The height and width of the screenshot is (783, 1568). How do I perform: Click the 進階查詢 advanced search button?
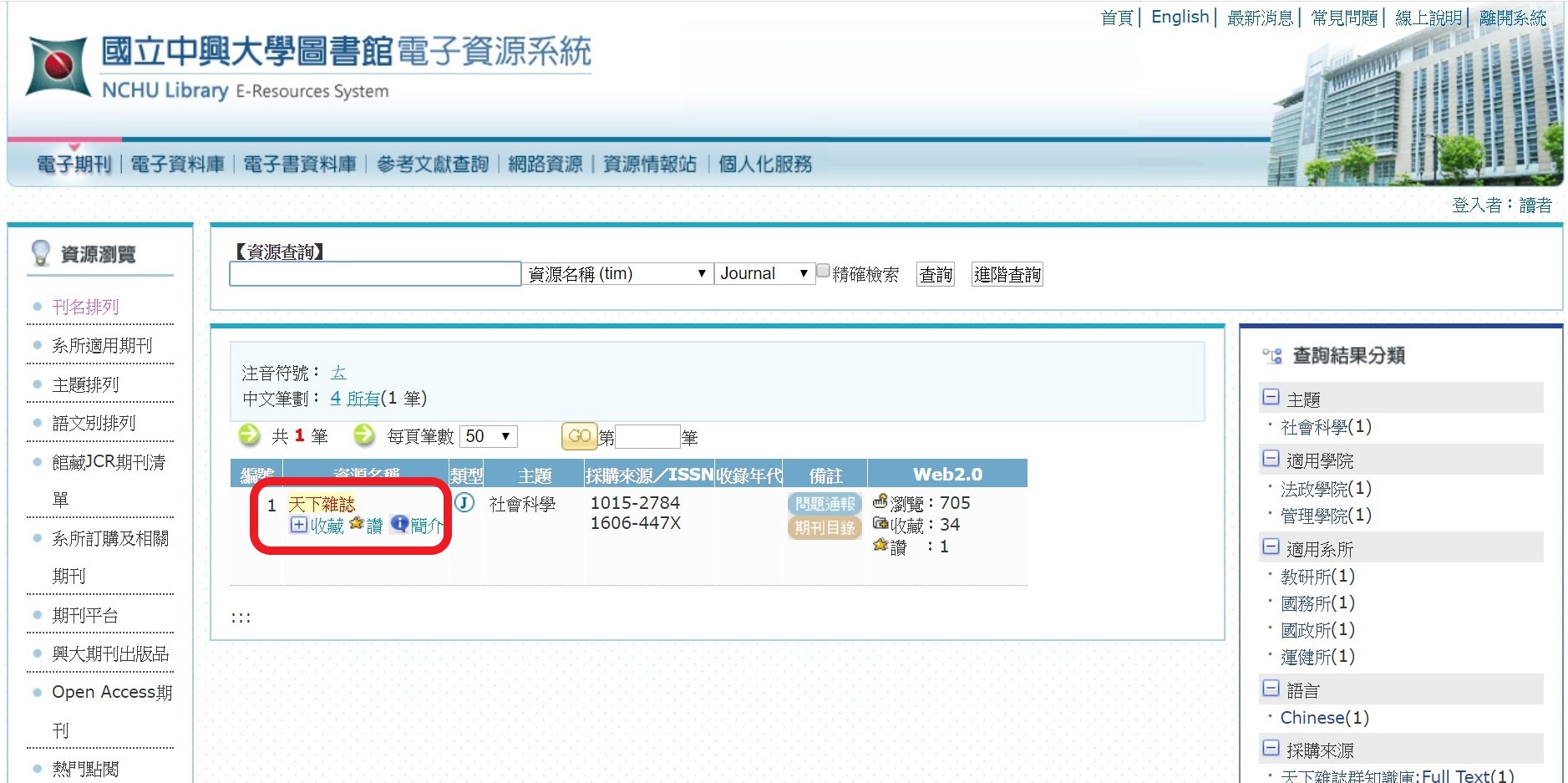coord(1007,274)
